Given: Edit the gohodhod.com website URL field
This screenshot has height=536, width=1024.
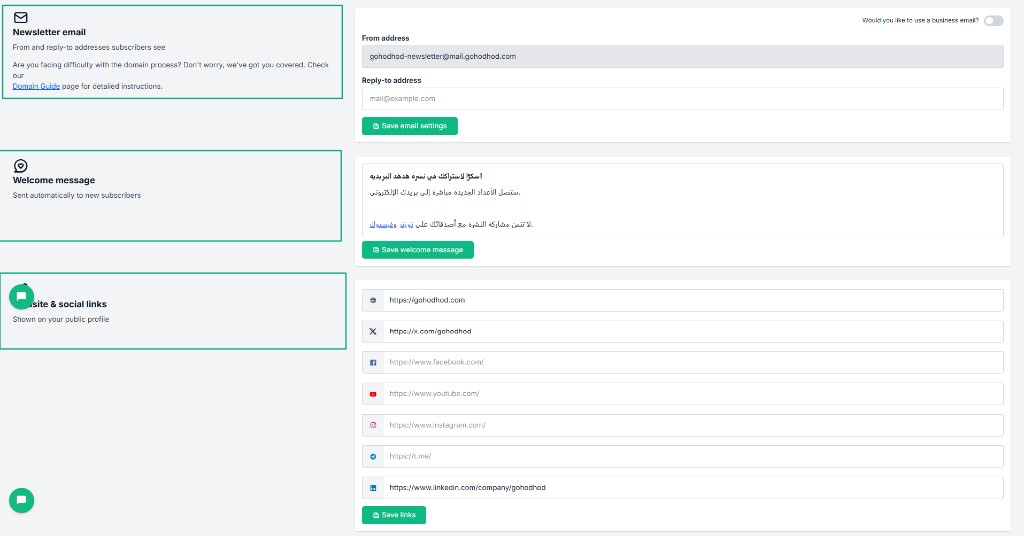Looking at the screenshot, I should point(693,300).
